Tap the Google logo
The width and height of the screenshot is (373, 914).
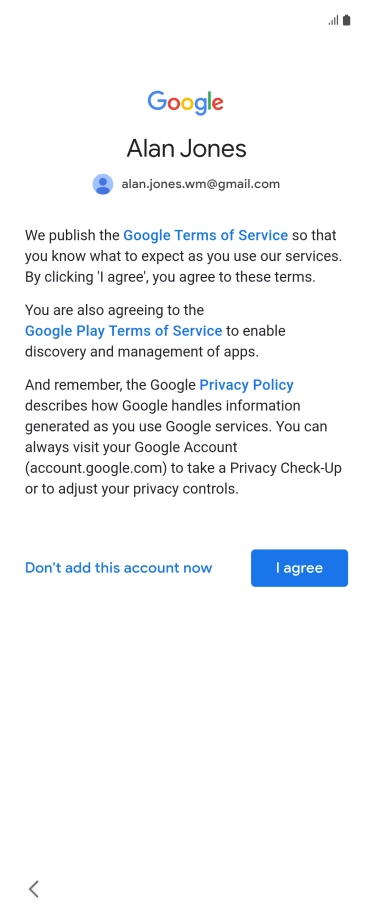[x=186, y=103]
